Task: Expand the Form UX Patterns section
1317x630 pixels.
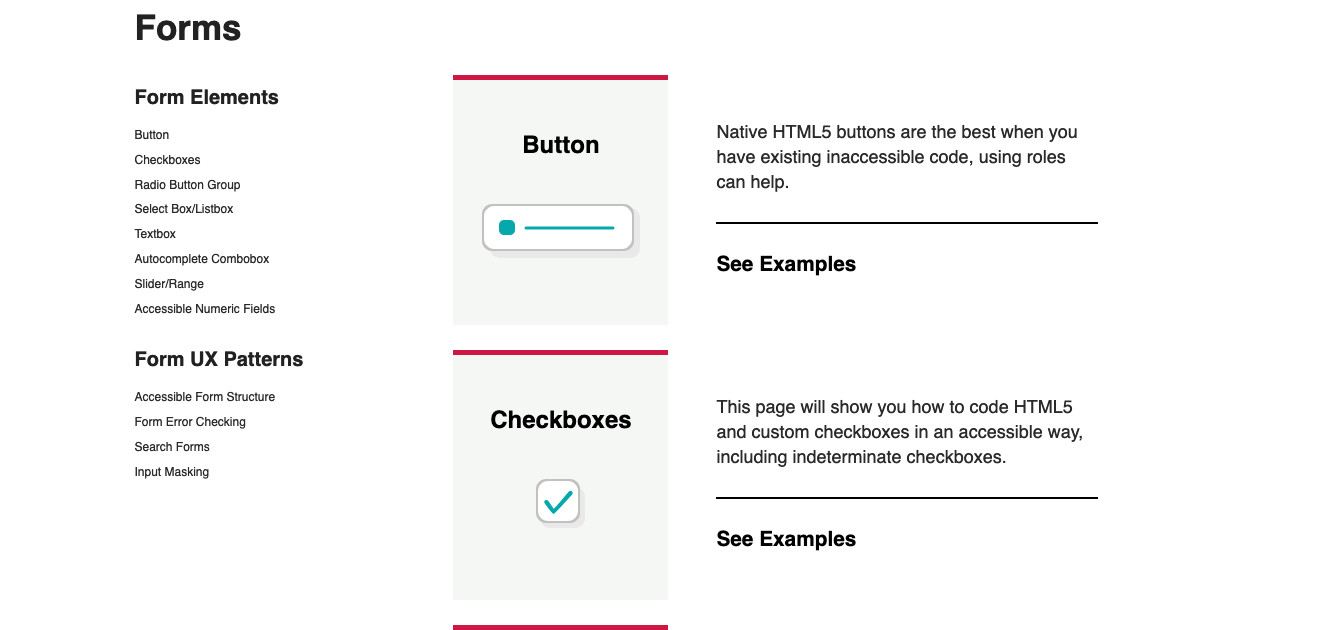Action: point(218,358)
